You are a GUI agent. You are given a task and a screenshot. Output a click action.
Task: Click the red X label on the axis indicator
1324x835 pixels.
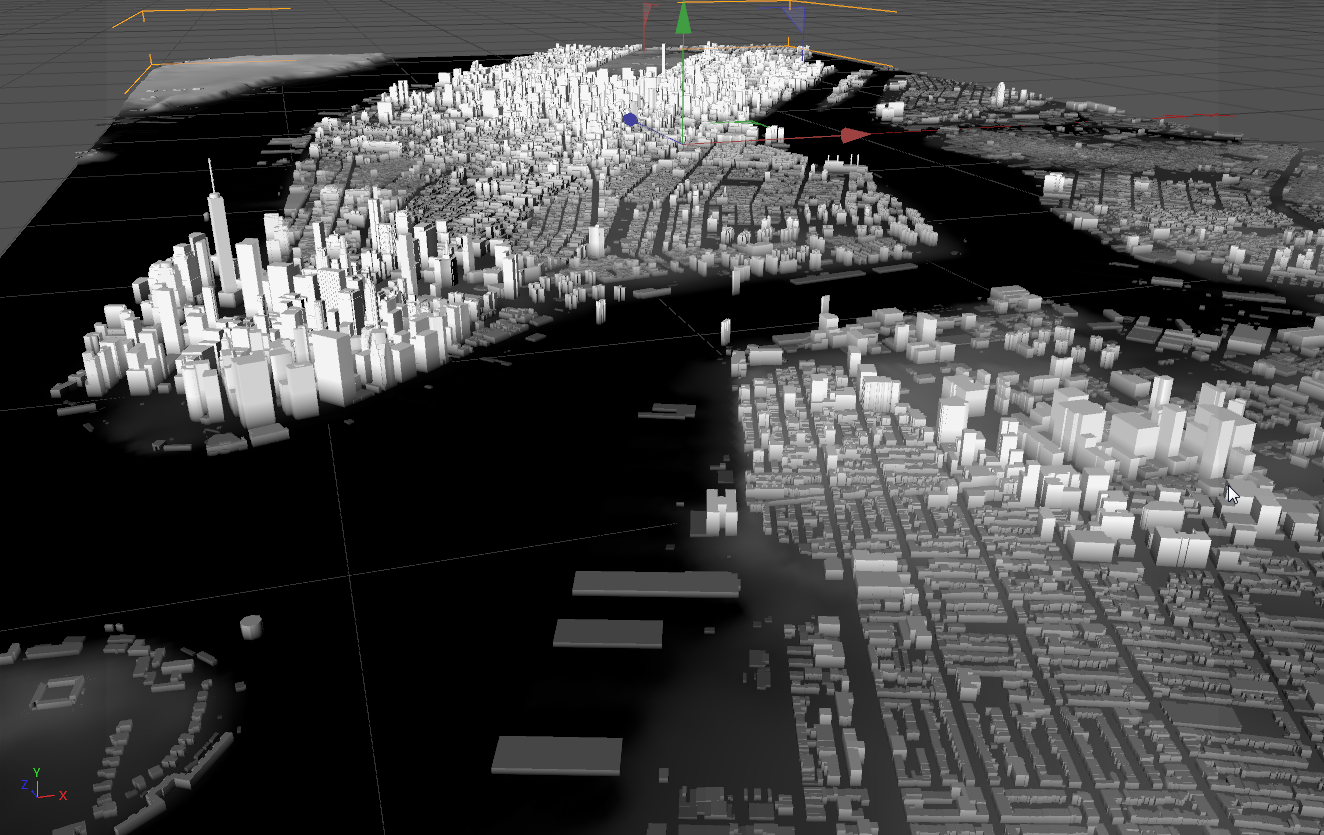point(62,795)
